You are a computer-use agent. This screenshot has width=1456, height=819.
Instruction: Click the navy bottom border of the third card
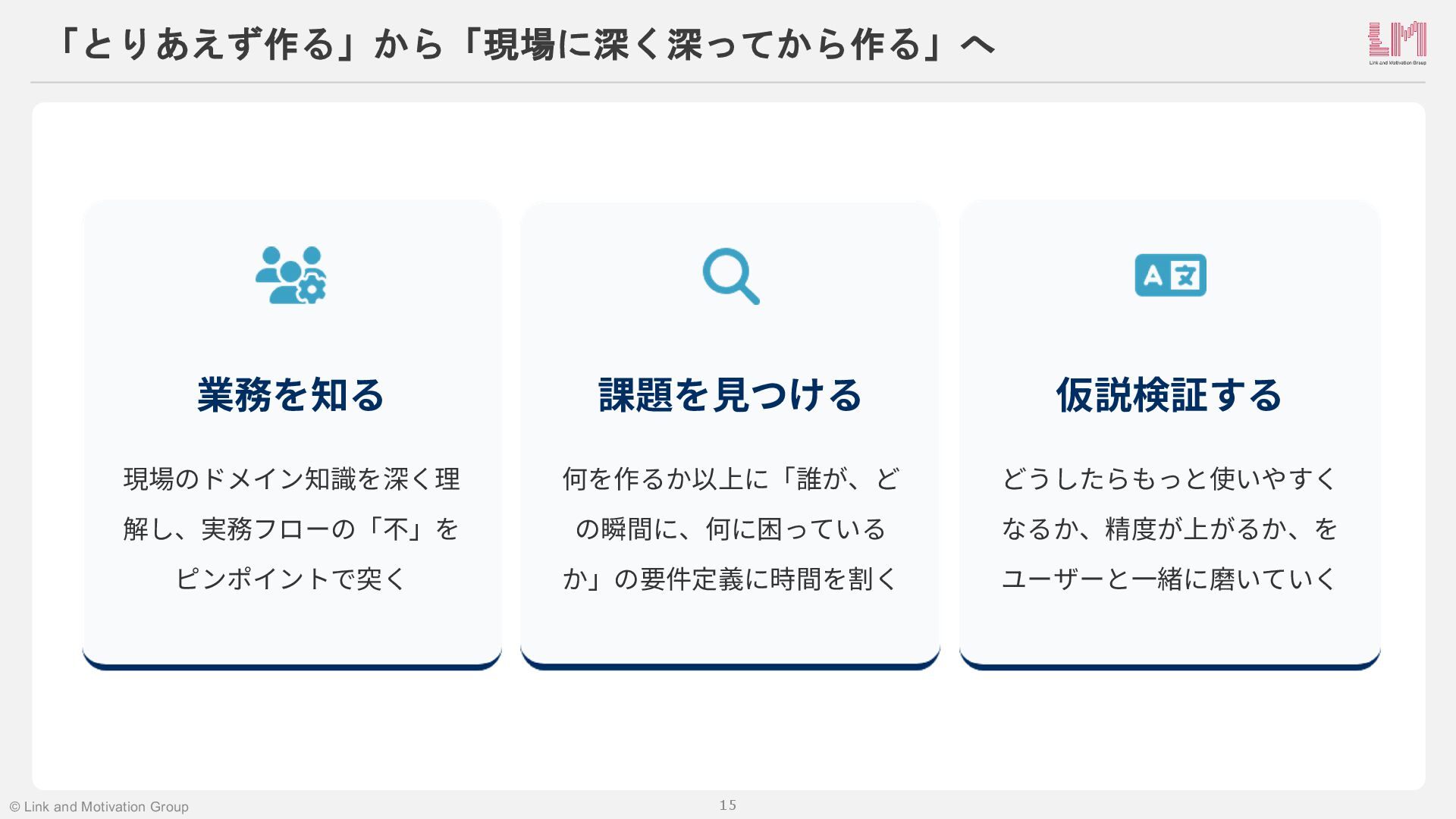tap(1169, 667)
